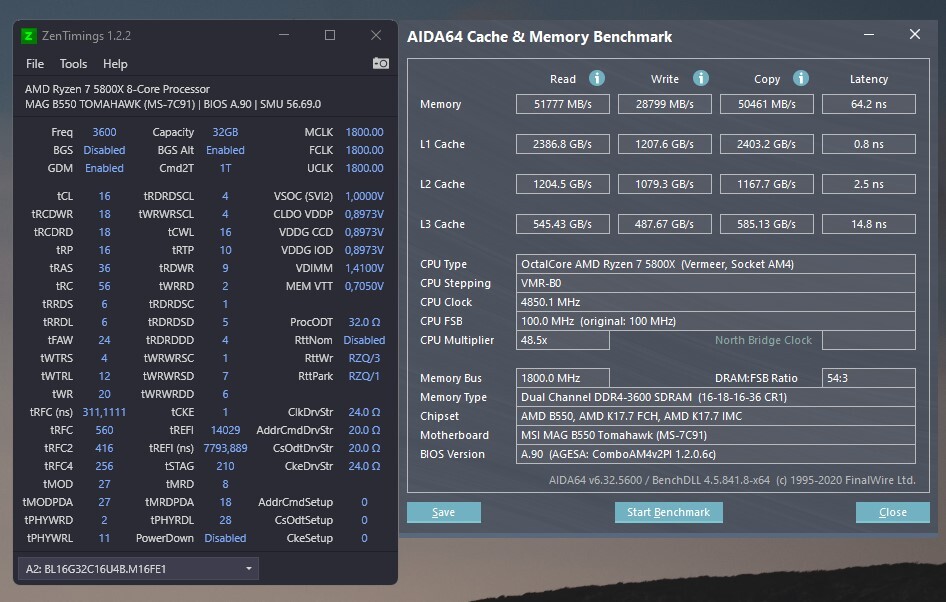Click the Memory Latency 64.2 ns field
This screenshot has width=946, height=602.
868,104
